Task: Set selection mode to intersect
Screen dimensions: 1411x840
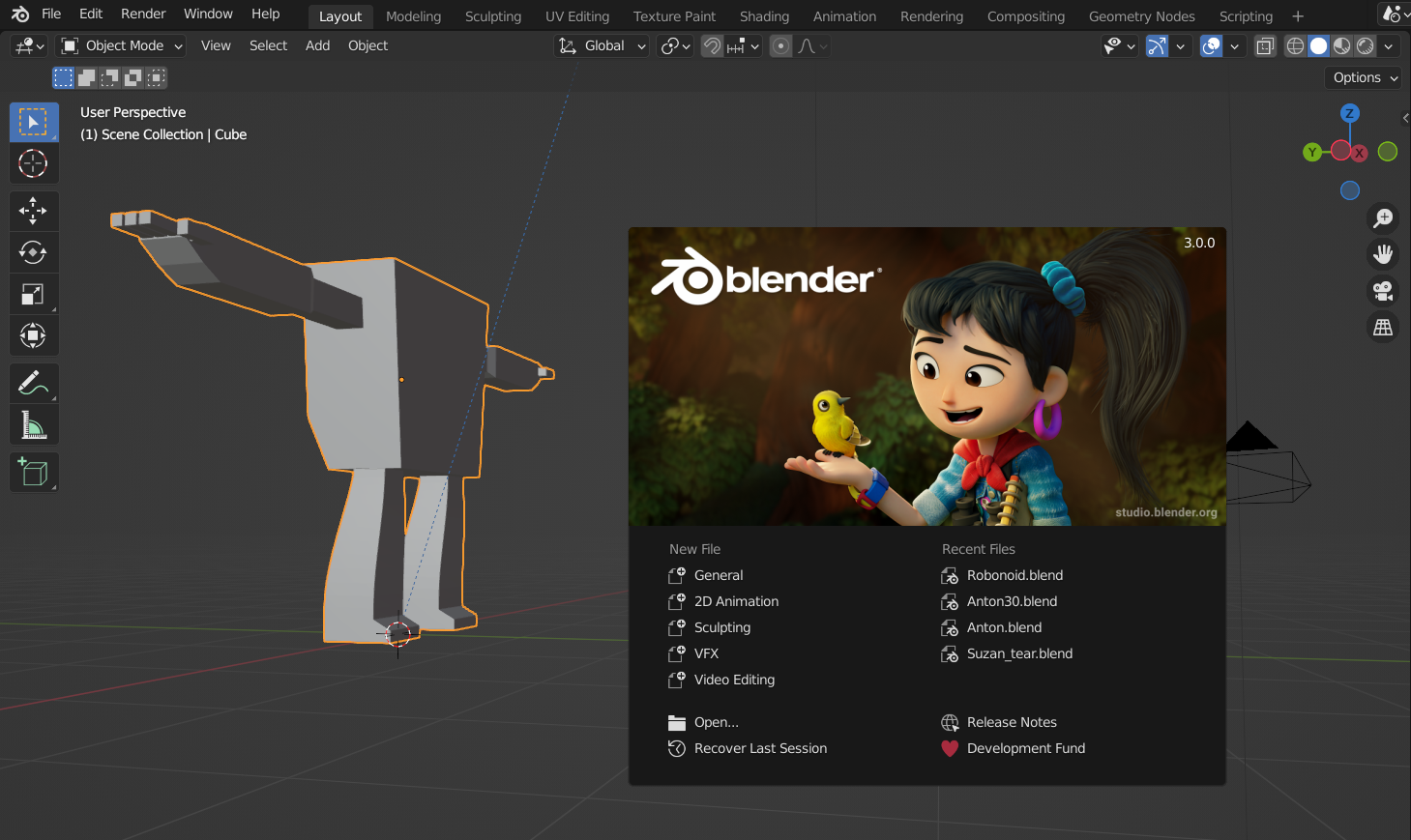Action: tap(157, 77)
